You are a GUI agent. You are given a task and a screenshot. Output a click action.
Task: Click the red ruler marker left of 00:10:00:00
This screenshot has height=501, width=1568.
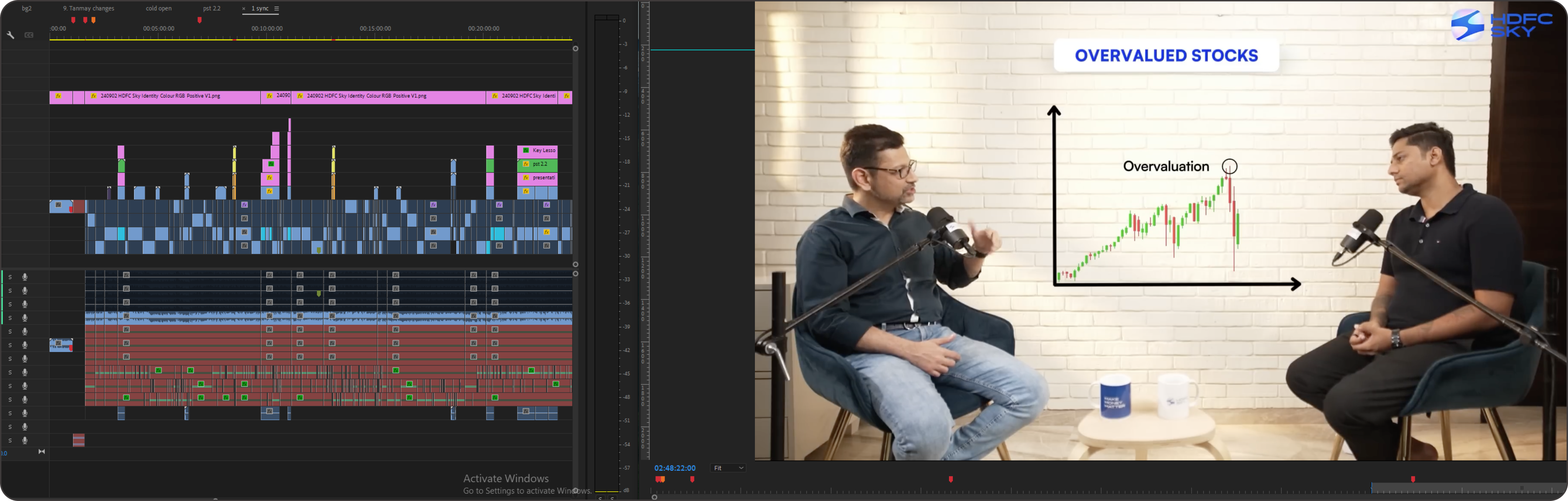(200, 20)
